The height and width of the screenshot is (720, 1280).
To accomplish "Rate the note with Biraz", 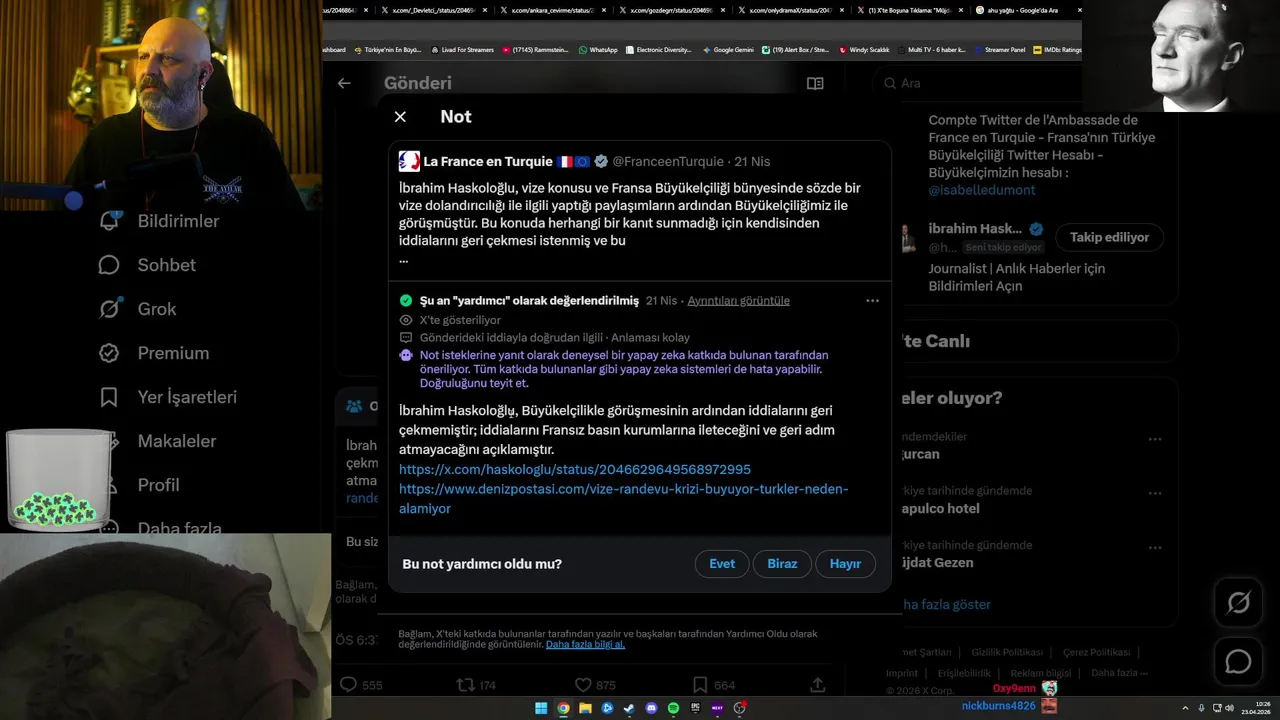I will [782, 564].
